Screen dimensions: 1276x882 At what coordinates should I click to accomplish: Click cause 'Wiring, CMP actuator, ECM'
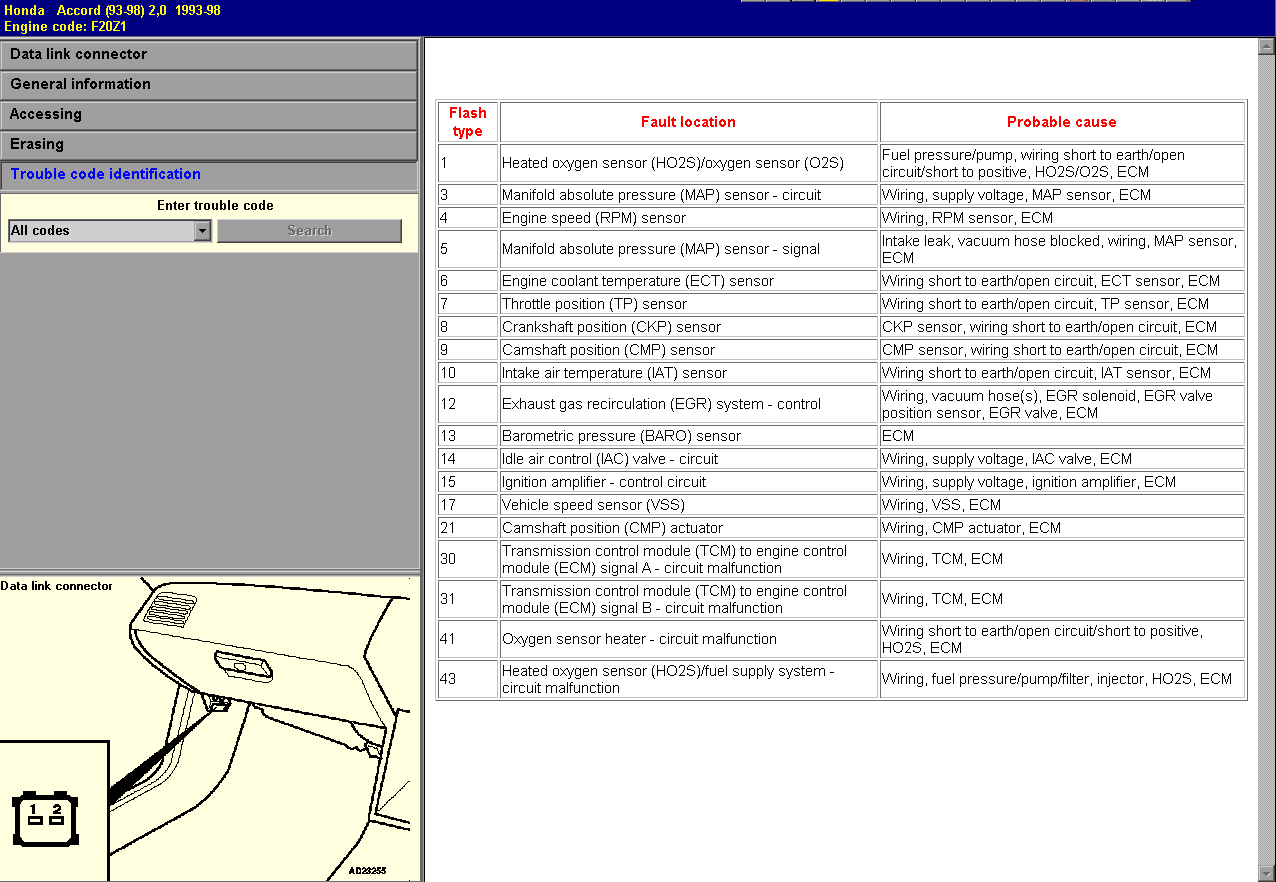click(x=971, y=528)
